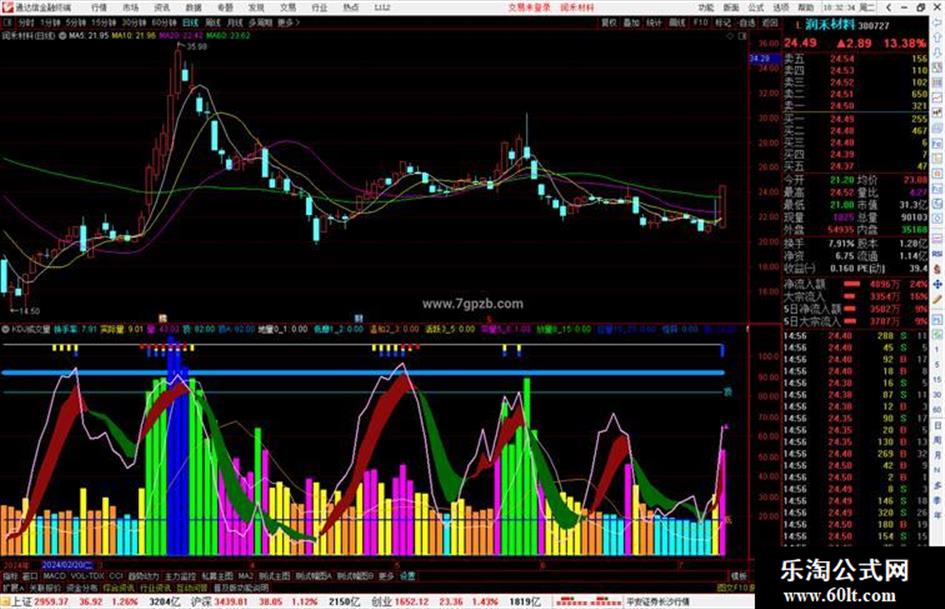Expand the 更多> period options
The height and width of the screenshot is (609, 945).
tap(288, 22)
